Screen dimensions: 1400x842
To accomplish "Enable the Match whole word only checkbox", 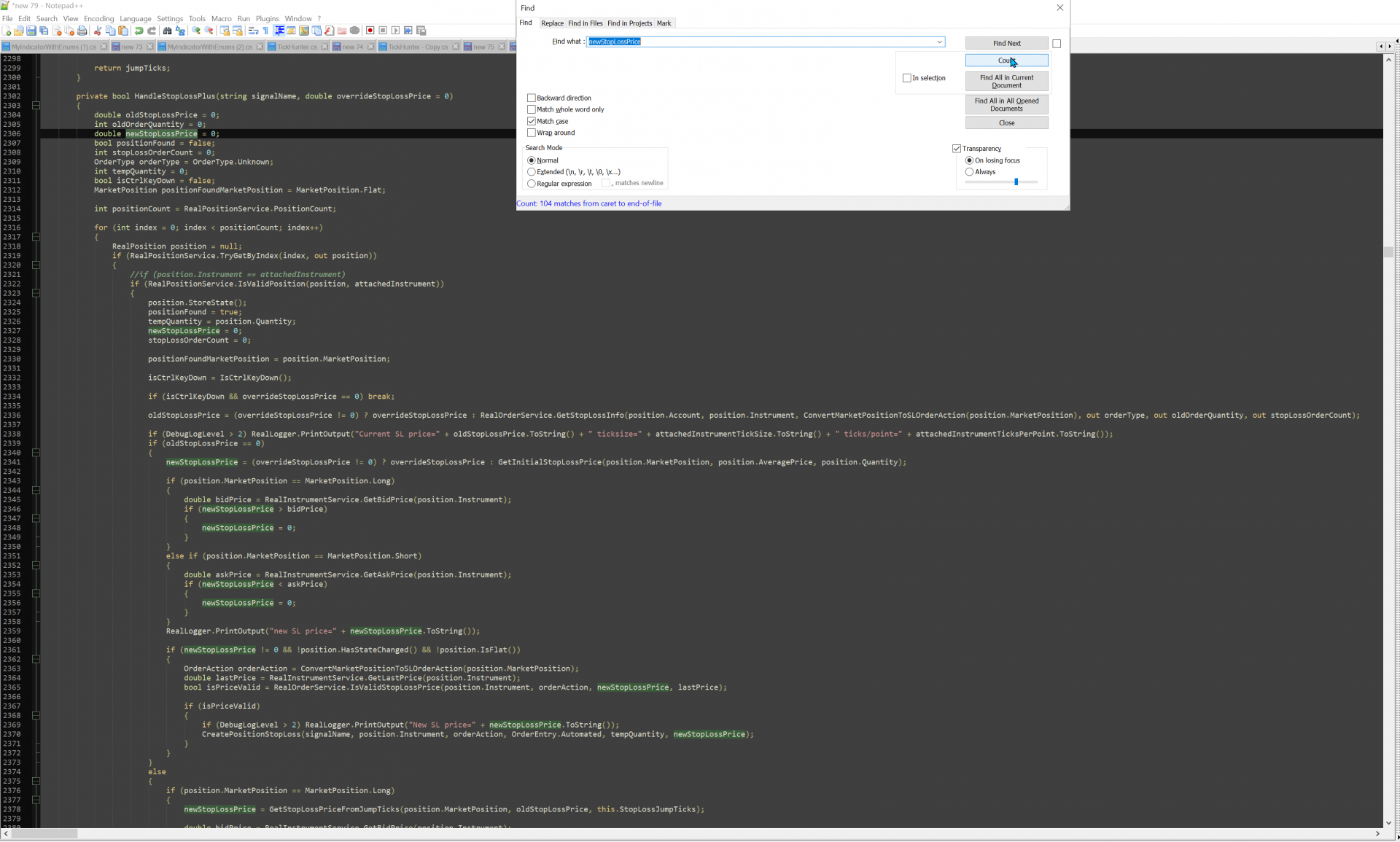I will (x=532, y=109).
